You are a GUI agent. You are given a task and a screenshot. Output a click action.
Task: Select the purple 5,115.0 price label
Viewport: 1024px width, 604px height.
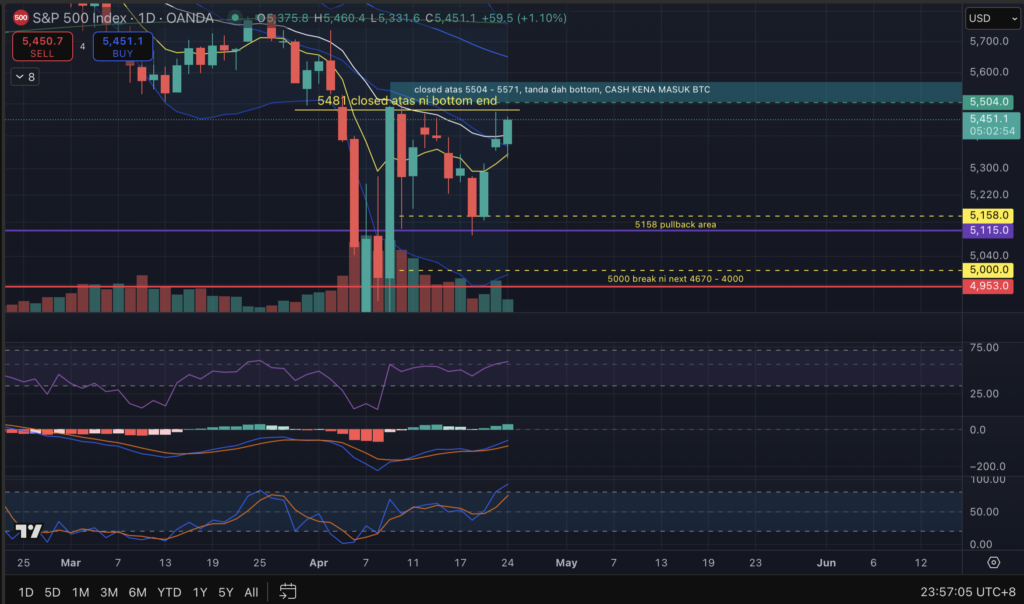coord(989,230)
